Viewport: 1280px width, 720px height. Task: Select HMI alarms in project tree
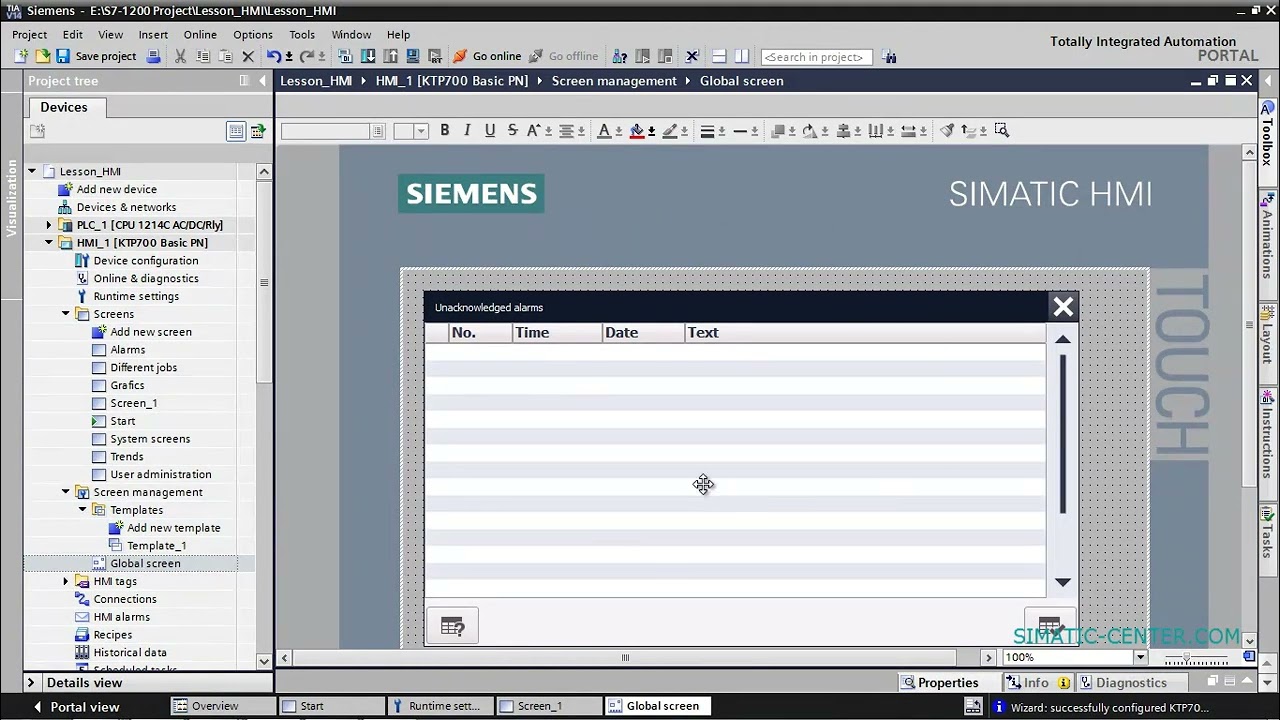coord(121,617)
